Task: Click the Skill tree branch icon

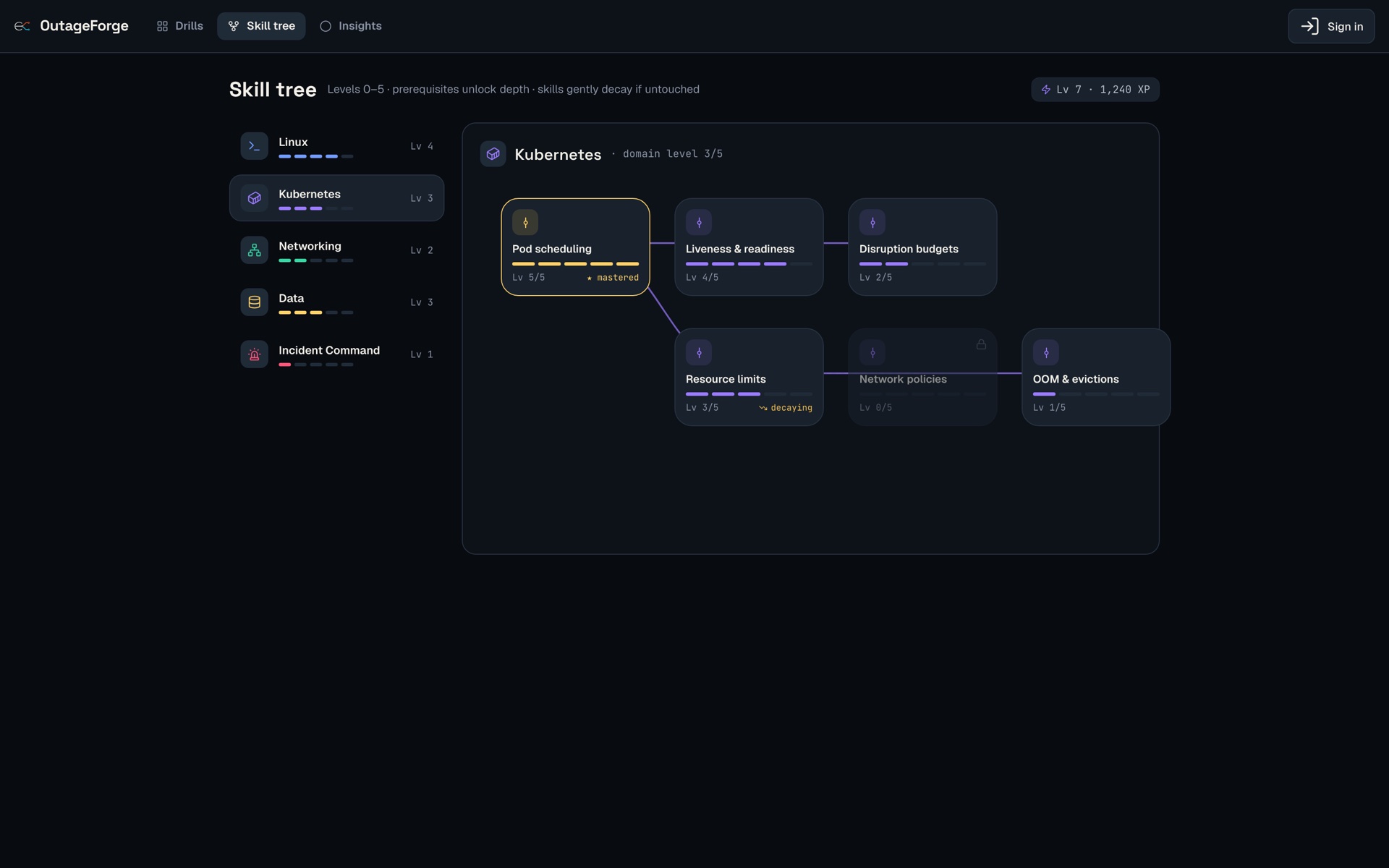Action: pyautogui.click(x=234, y=26)
